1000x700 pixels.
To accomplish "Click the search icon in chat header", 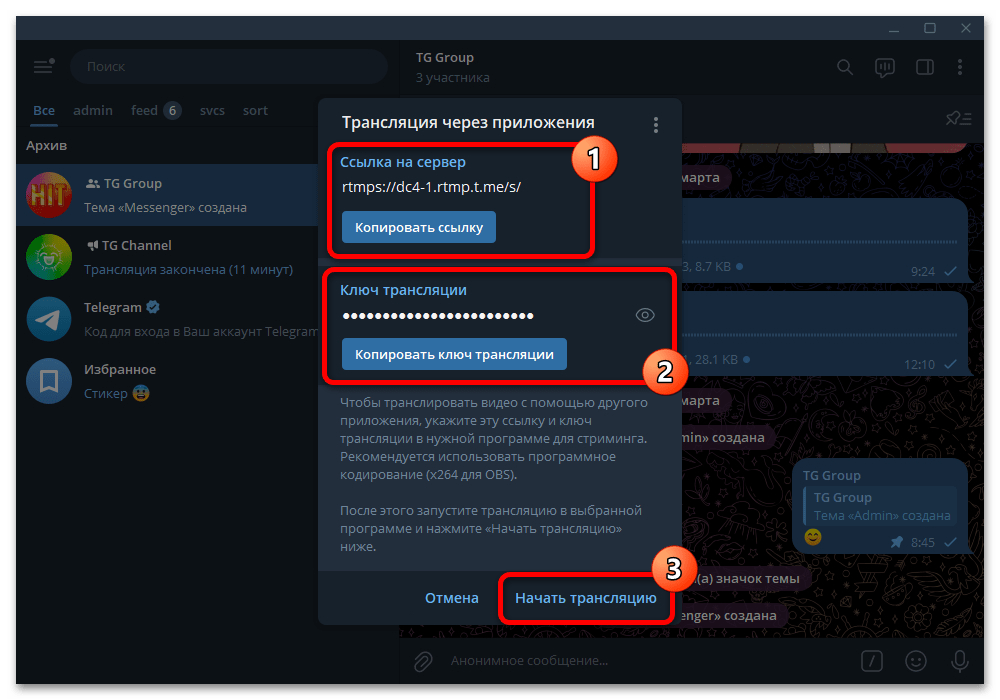I will pyautogui.click(x=844, y=67).
